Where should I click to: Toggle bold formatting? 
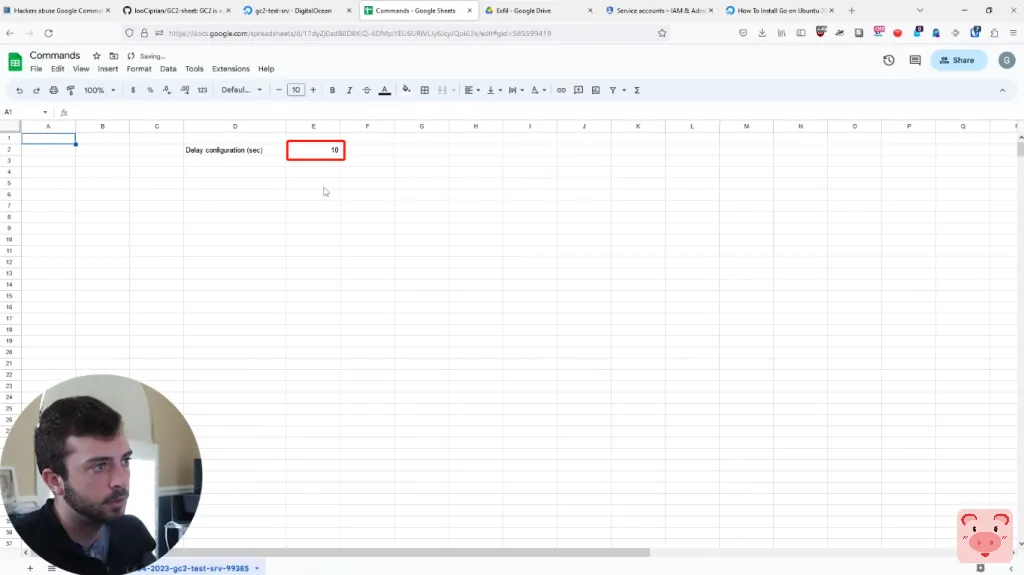click(332, 90)
